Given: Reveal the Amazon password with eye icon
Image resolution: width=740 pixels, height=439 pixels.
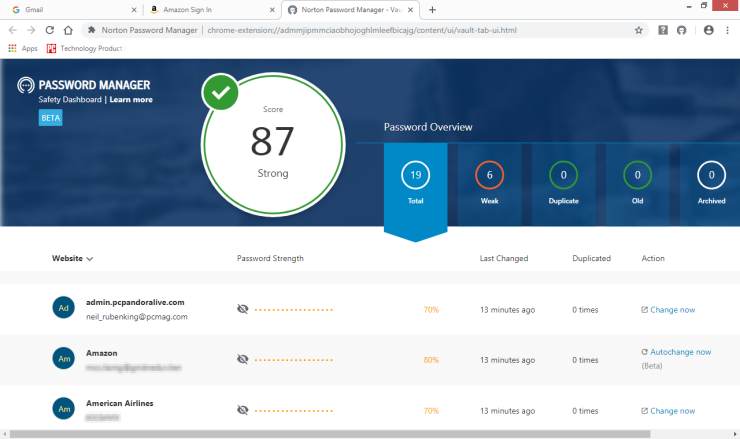Looking at the screenshot, I should point(243,359).
